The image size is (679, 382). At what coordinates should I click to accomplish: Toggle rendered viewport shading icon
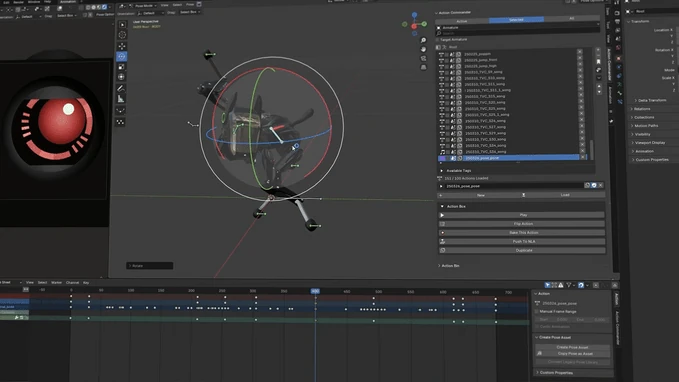coord(104,7)
